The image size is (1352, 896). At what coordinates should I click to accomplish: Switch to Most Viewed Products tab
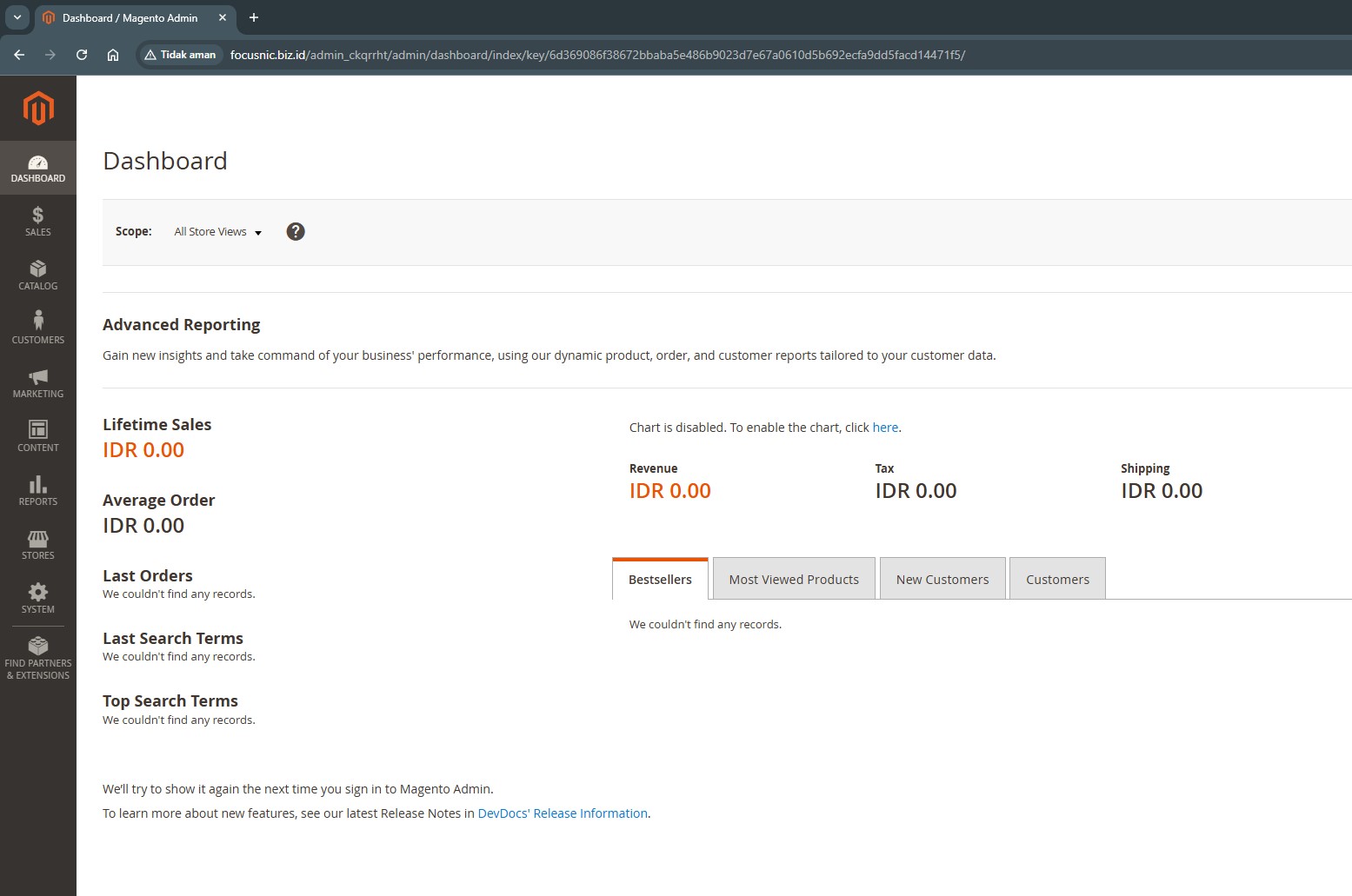794,579
